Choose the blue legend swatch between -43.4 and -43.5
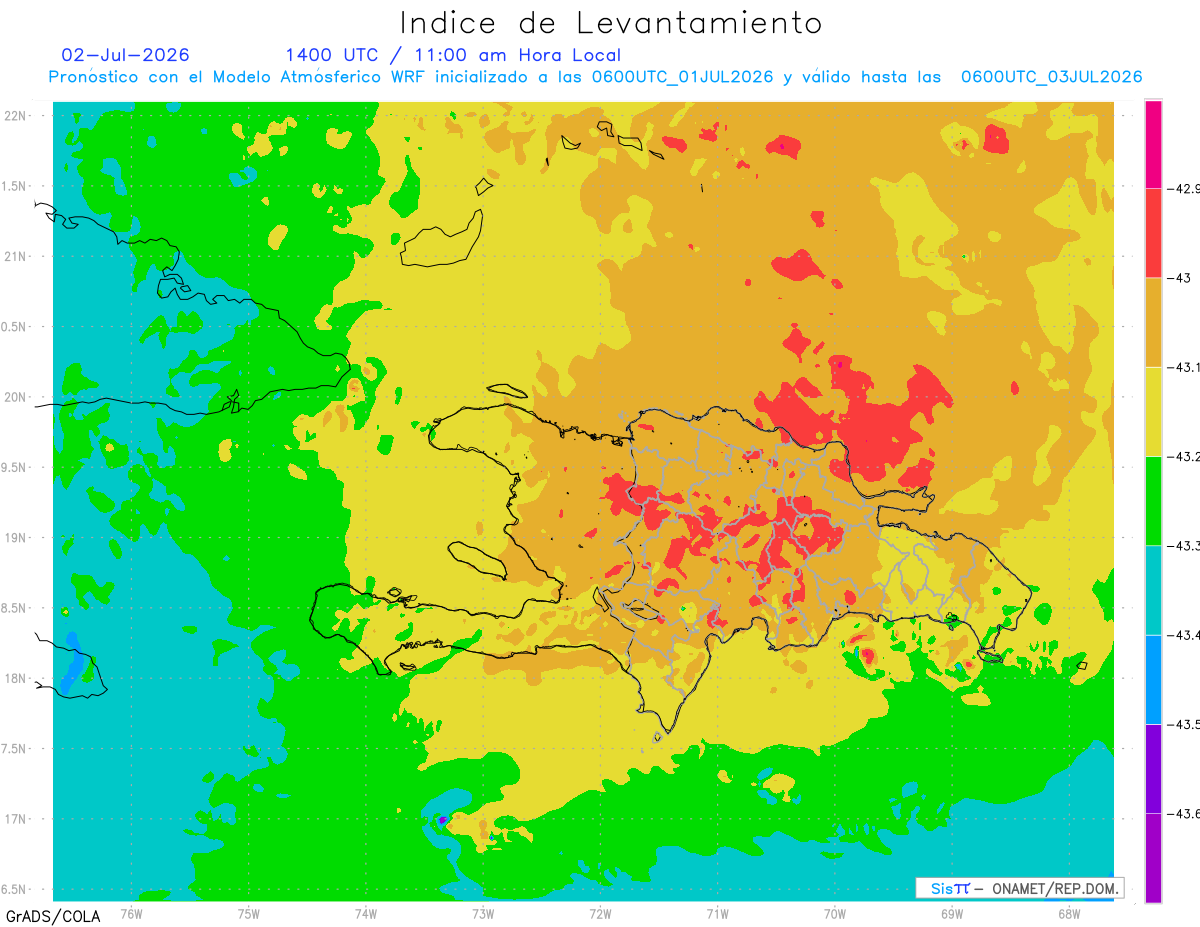The height and width of the screenshot is (927, 1200). pyautogui.click(x=1153, y=679)
